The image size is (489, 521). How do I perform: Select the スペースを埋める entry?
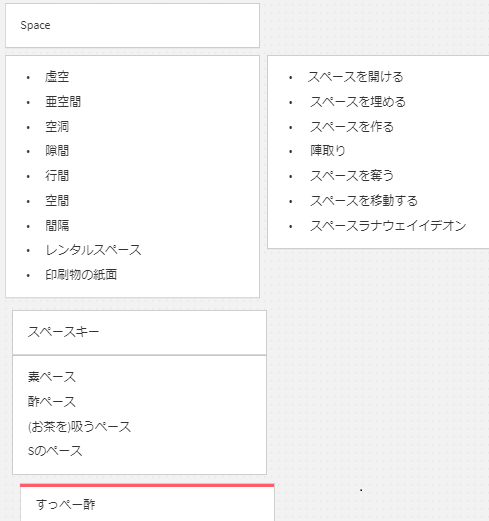pyautogui.click(x=358, y=102)
